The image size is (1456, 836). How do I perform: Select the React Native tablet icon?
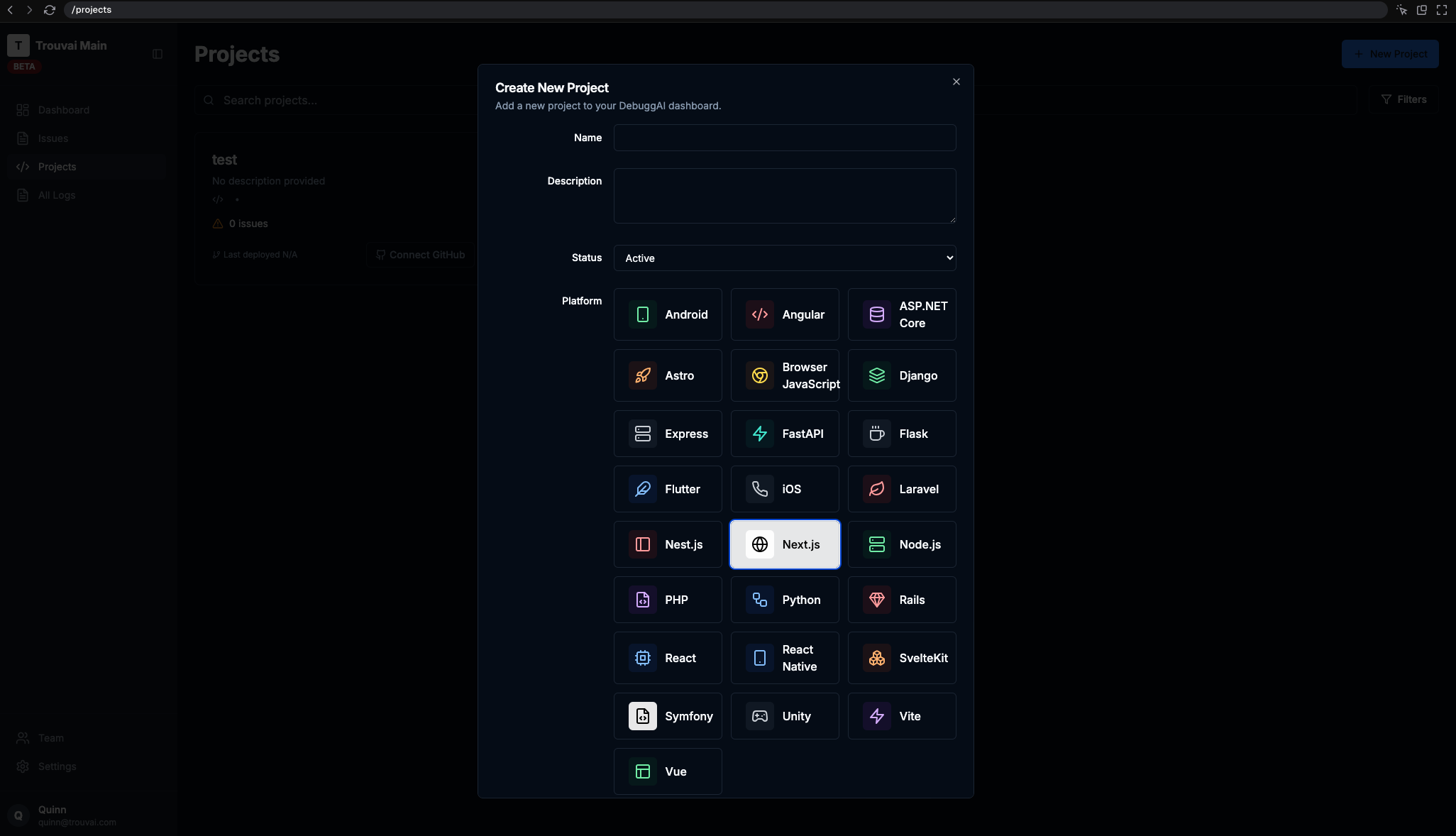pos(759,658)
